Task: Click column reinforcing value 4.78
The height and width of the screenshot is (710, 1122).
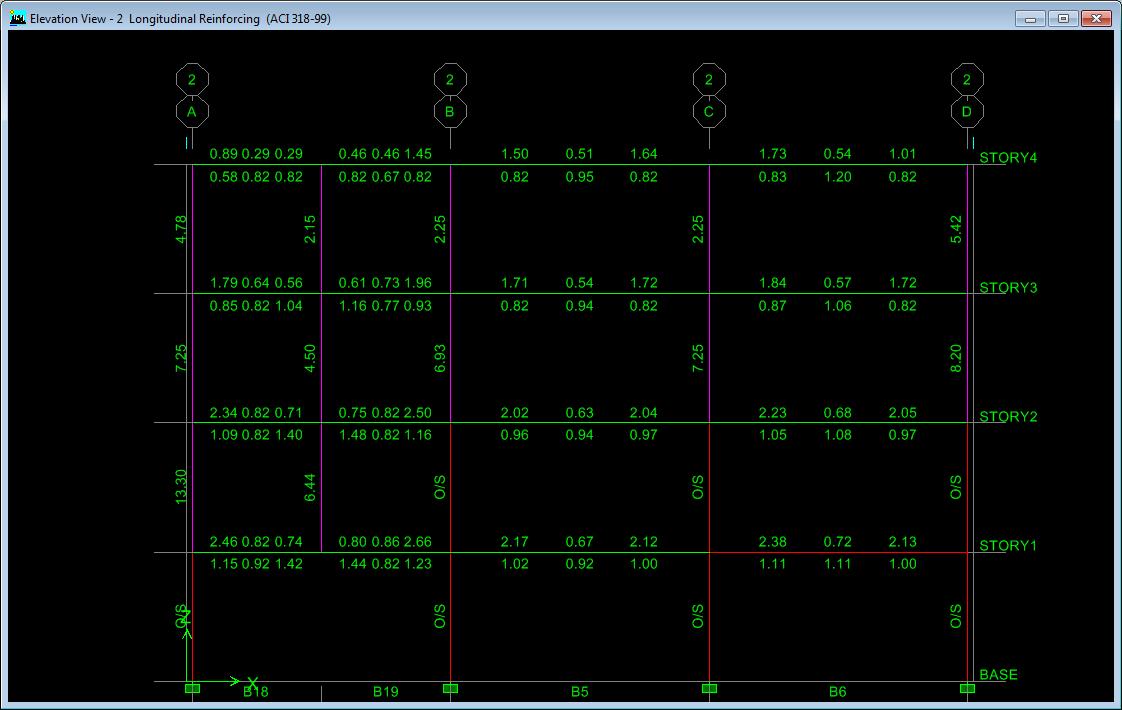Action: coord(181,229)
